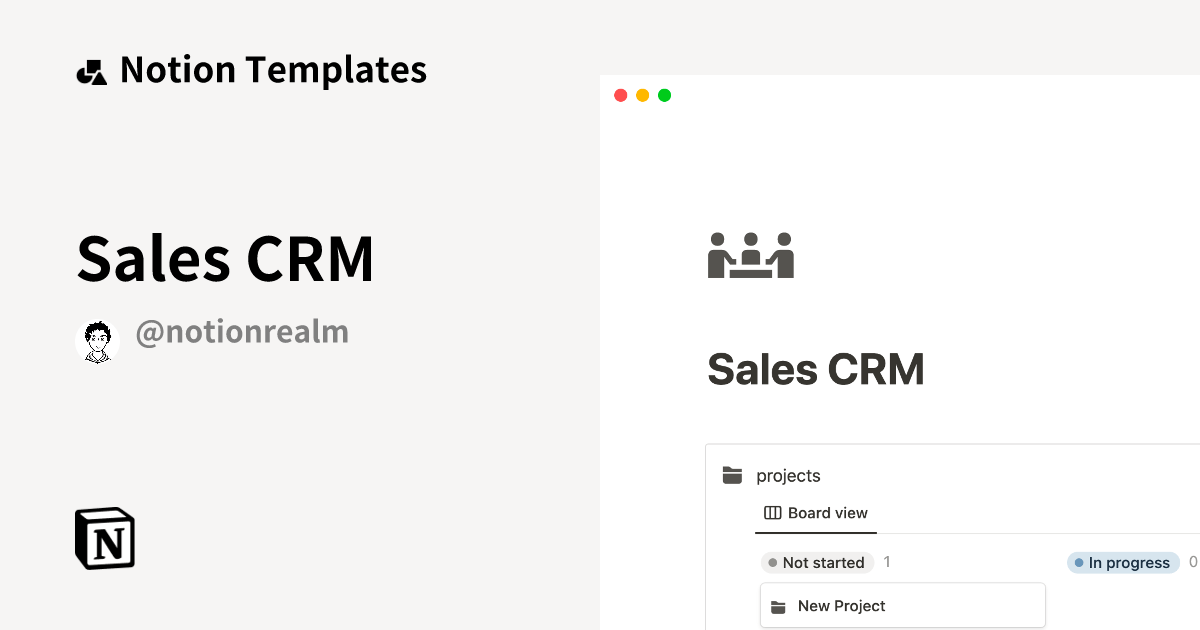Click the @notionrealm creator link
This screenshot has width=1200, height=630.
(x=242, y=332)
